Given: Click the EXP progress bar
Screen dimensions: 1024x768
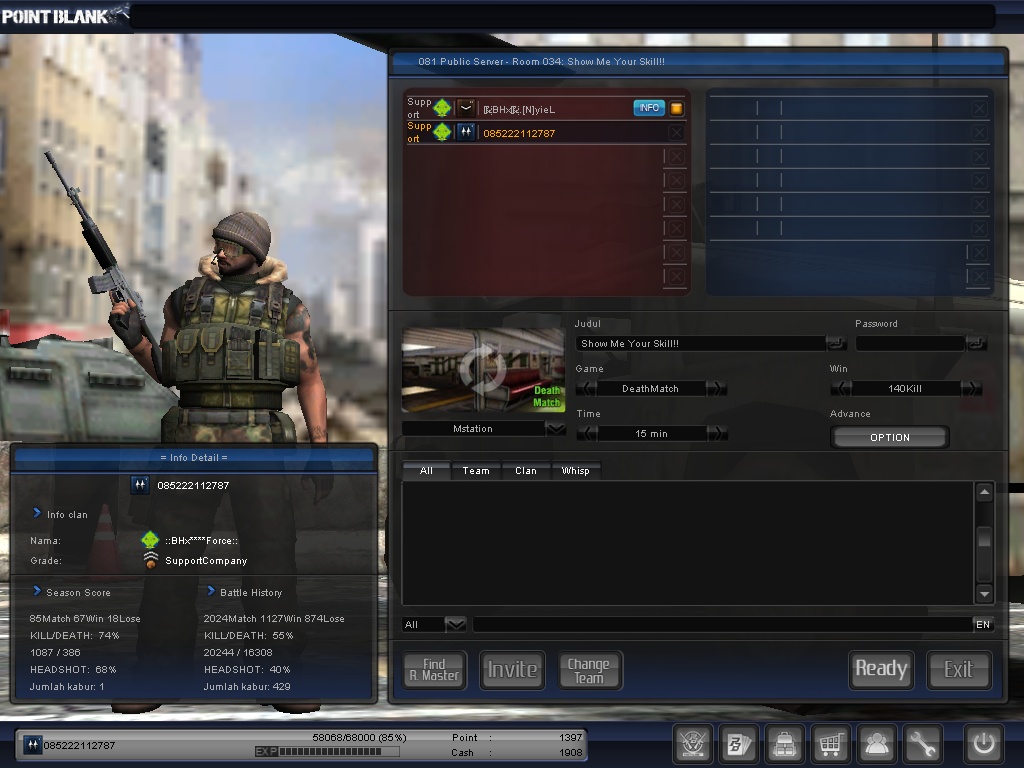Looking at the screenshot, I should point(330,749).
